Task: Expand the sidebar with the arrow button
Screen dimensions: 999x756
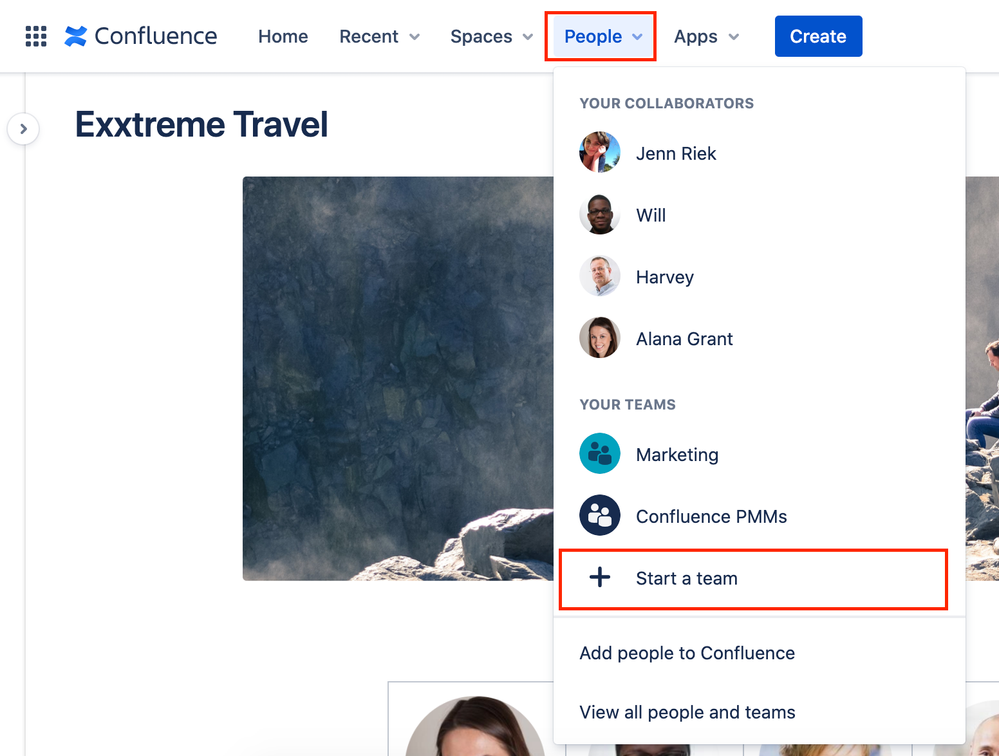Action: [23, 129]
